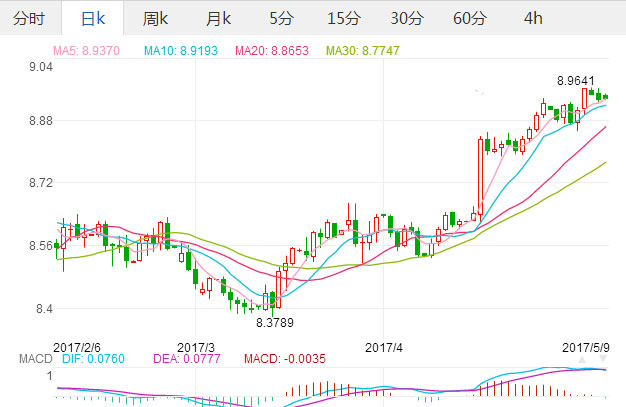Click the up triangle indicator switcher arrow
The height and width of the screenshot is (407, 626).
[582, 359]
